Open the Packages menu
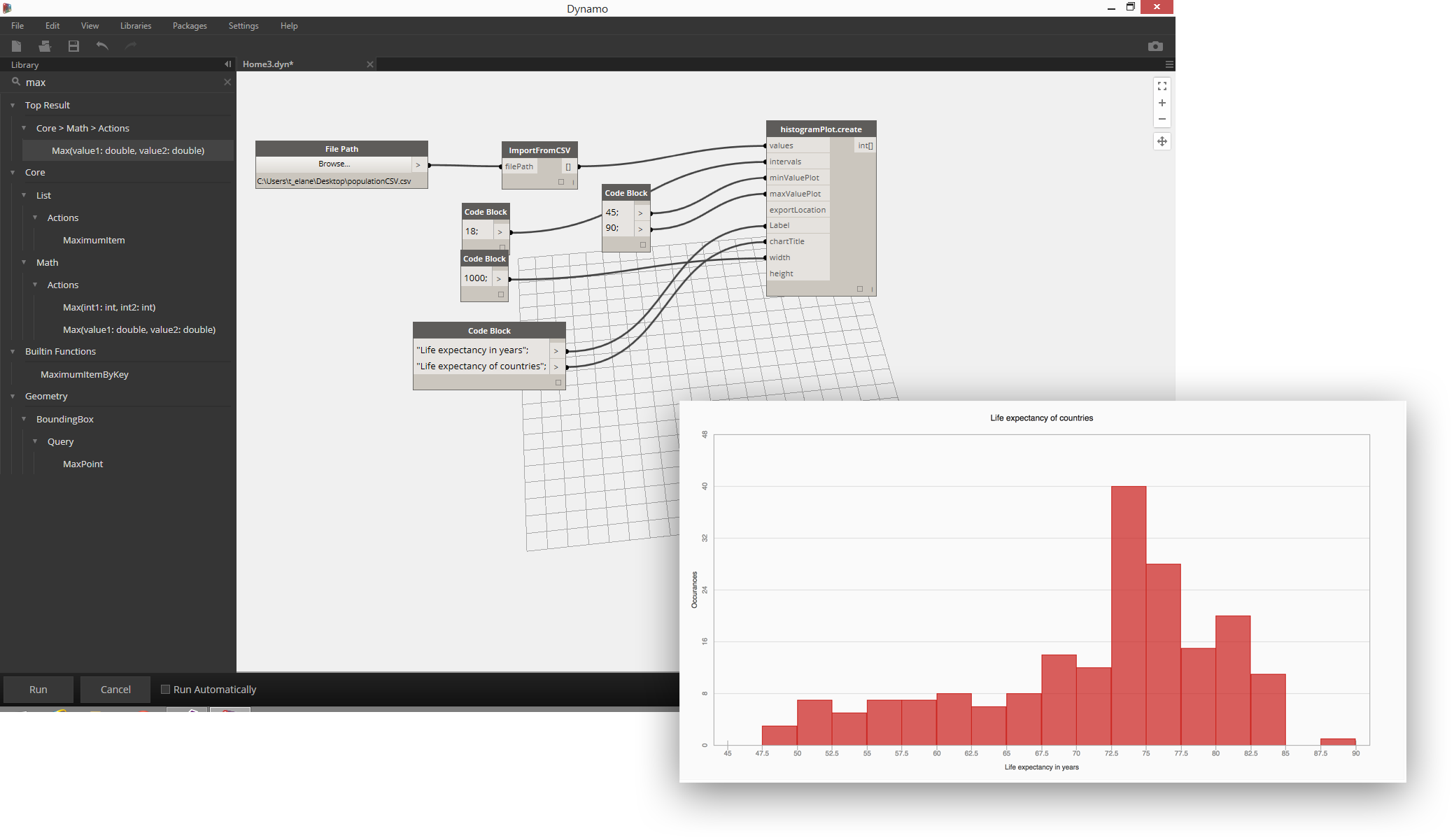Screen dimensions: 1454x840 [190, 26]
